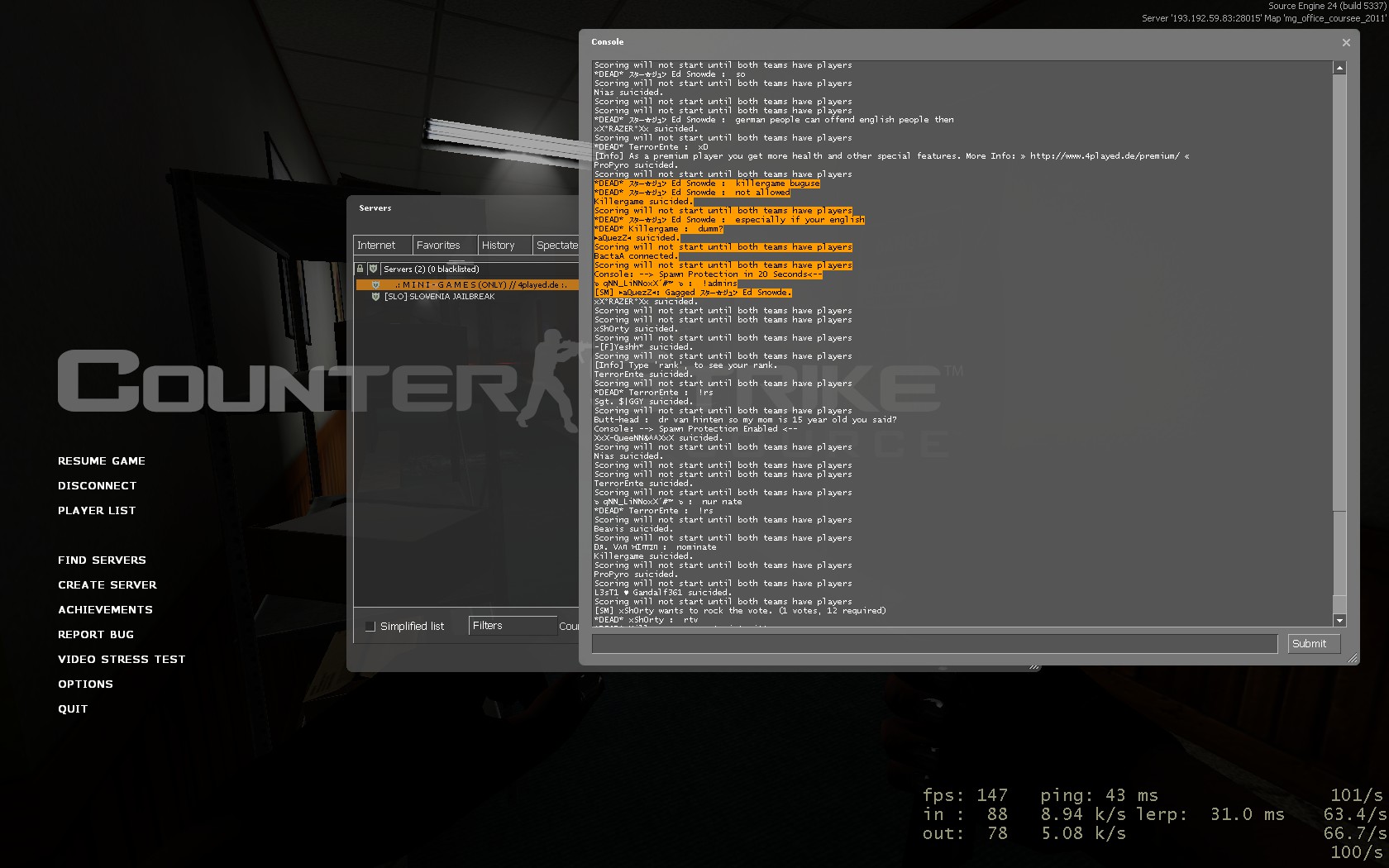Screen dimensions: 1389x868
Task: Click console window resize grip corner
Action: [x=1353, y=658]
